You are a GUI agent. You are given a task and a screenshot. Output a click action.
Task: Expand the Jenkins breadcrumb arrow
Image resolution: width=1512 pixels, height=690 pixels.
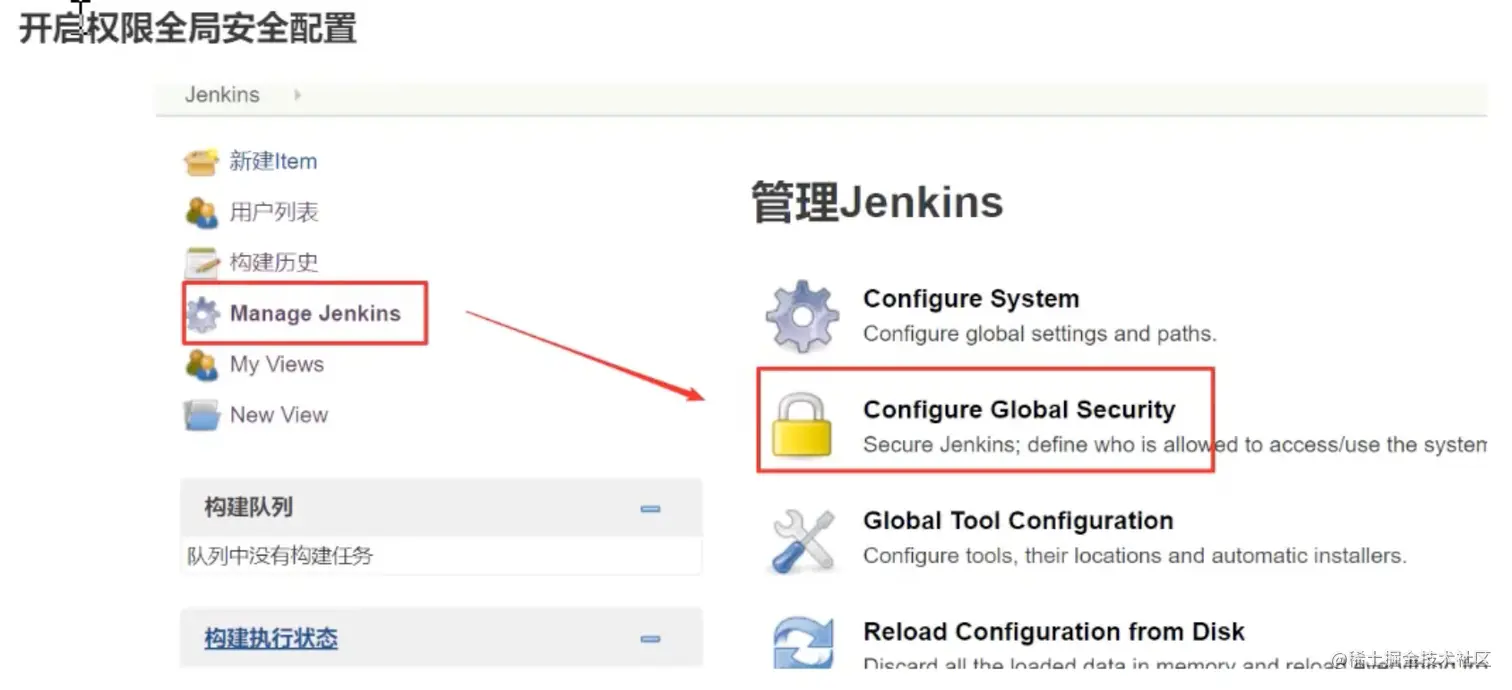pos(297,95)
